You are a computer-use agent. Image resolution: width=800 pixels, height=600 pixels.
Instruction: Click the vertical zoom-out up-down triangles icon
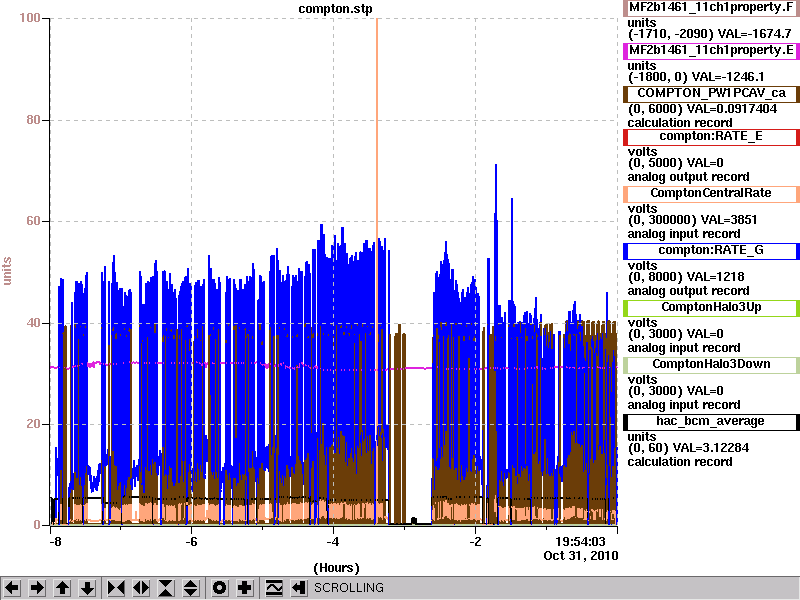pyautogui.click(x=191, y=588)
